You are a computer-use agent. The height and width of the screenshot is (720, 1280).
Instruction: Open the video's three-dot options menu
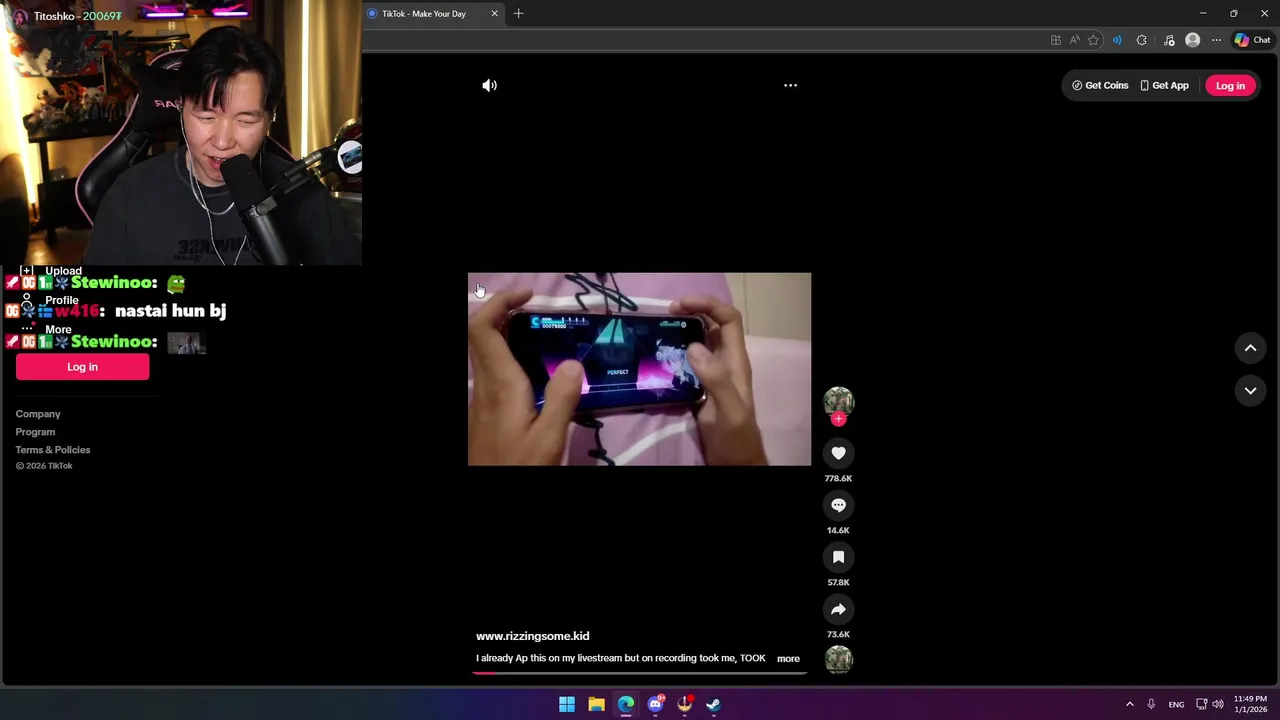pos(790,85)
